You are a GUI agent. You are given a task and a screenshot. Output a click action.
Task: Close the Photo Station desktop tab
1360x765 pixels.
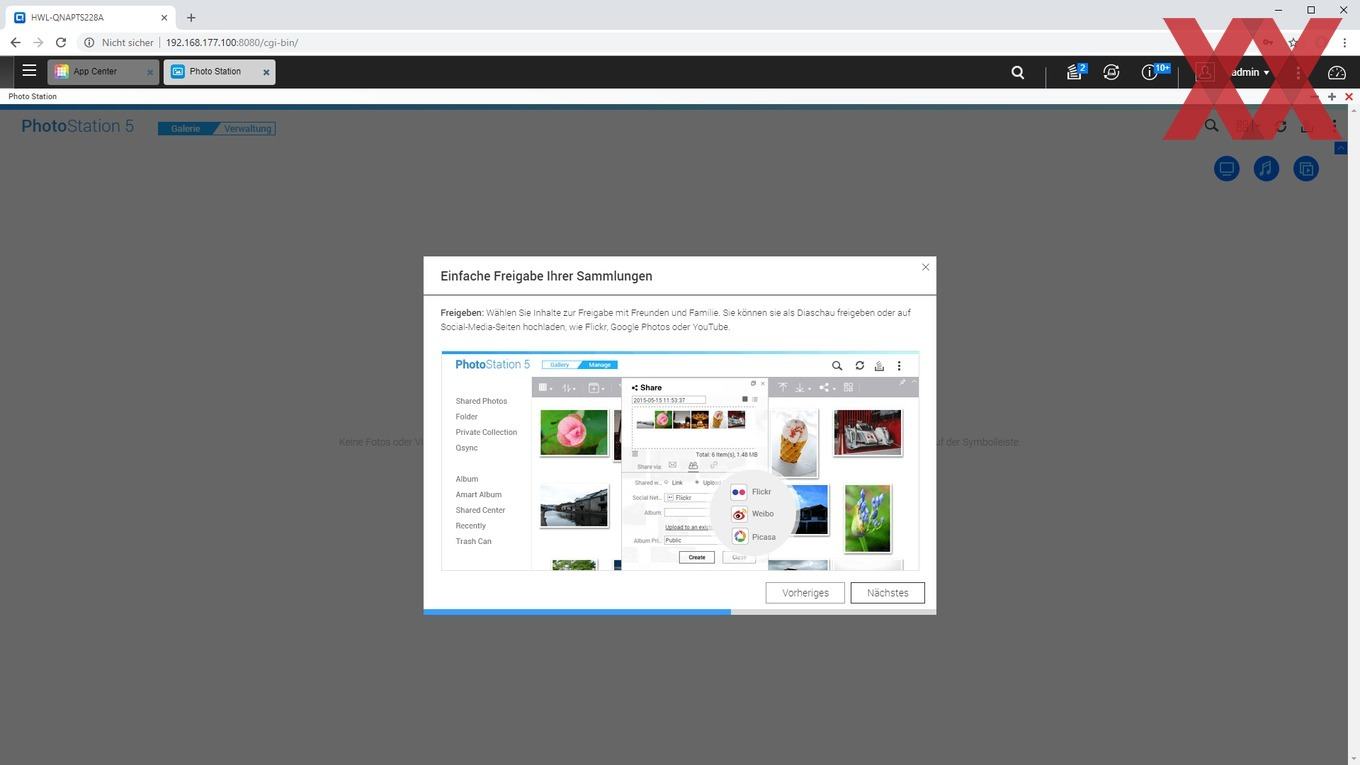click(x=266, y=72)
